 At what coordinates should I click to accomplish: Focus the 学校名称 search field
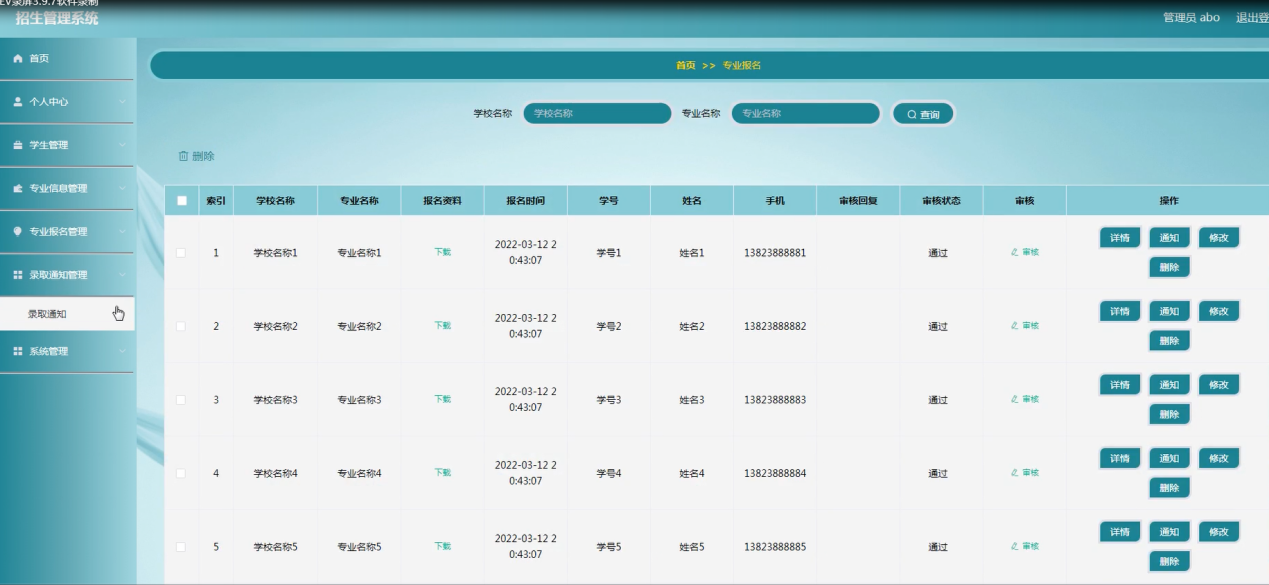597,114
